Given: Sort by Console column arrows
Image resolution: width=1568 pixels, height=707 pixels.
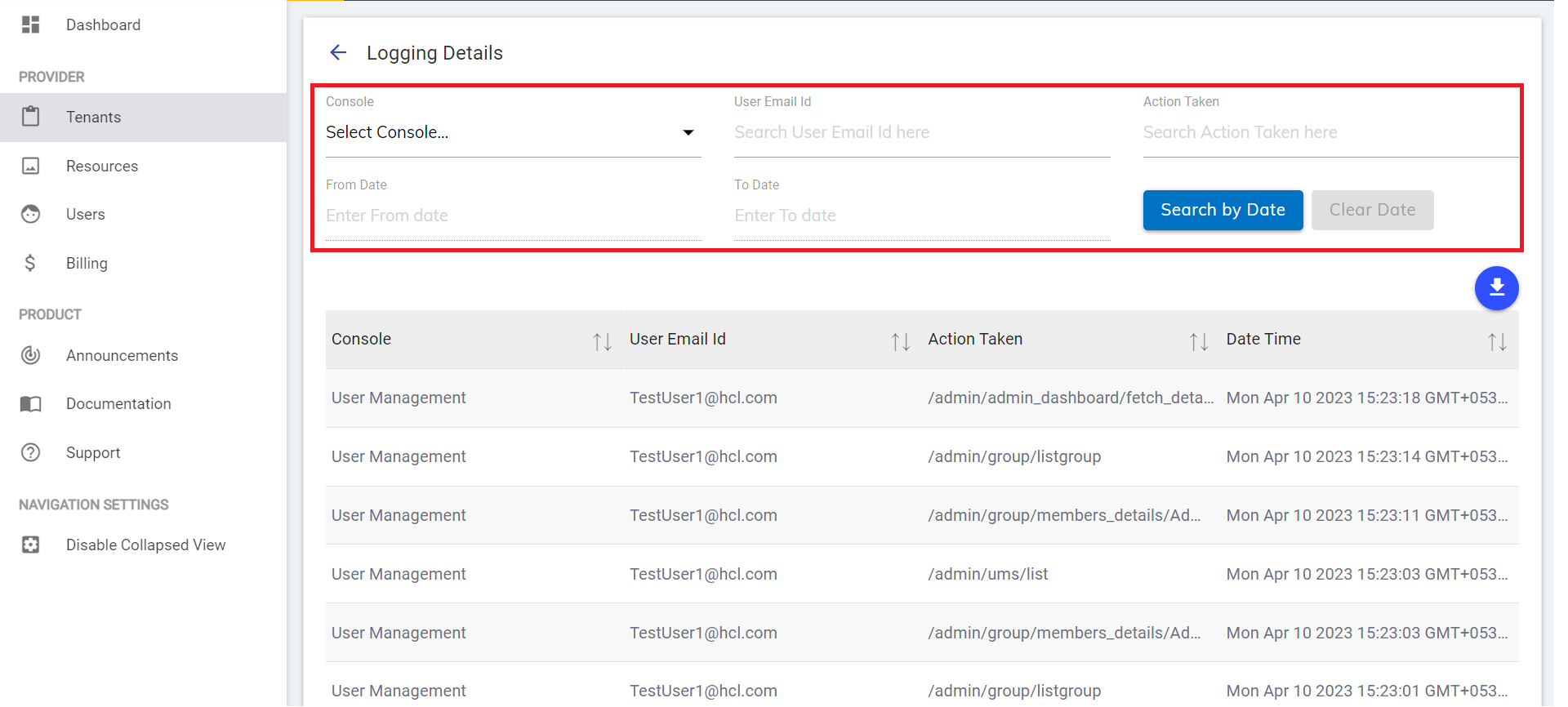Looking at the screenshot, I should click(x=602, y=341).
